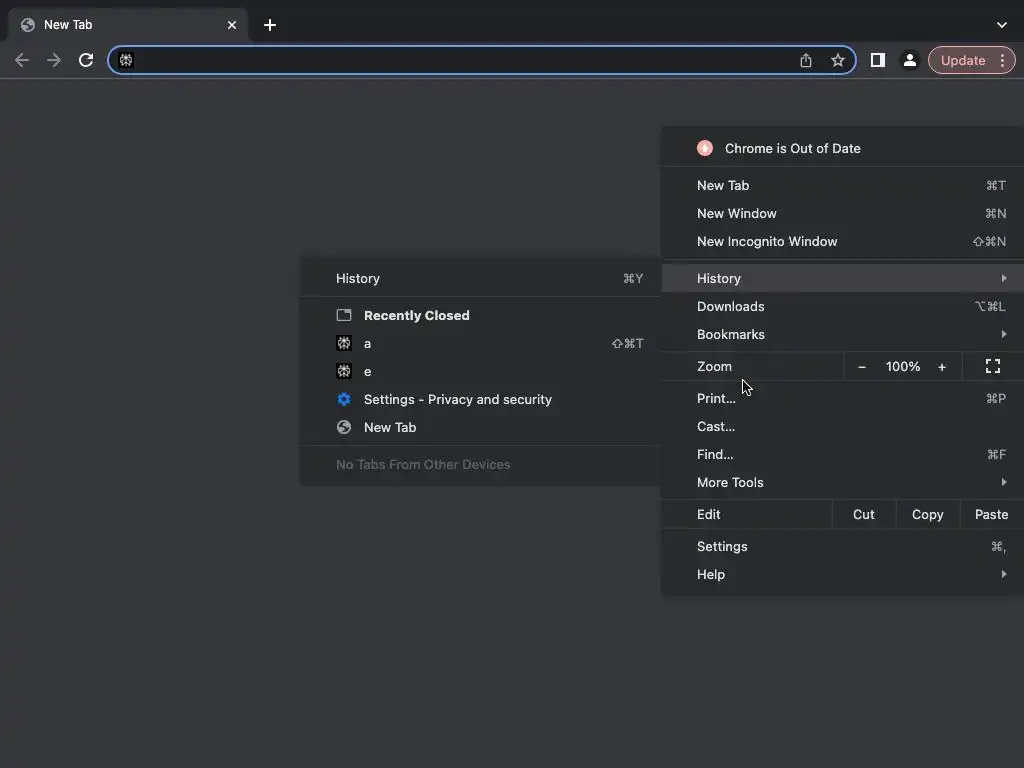Choose New Tab from Chrome menu
This screenshot has width=1024, height=768.
click(x=842, y=185)
